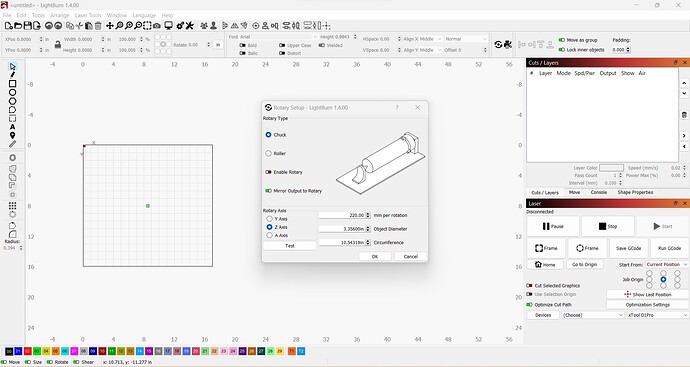
Task: Choose the Select pointer tool
Action: click(12, 66)
